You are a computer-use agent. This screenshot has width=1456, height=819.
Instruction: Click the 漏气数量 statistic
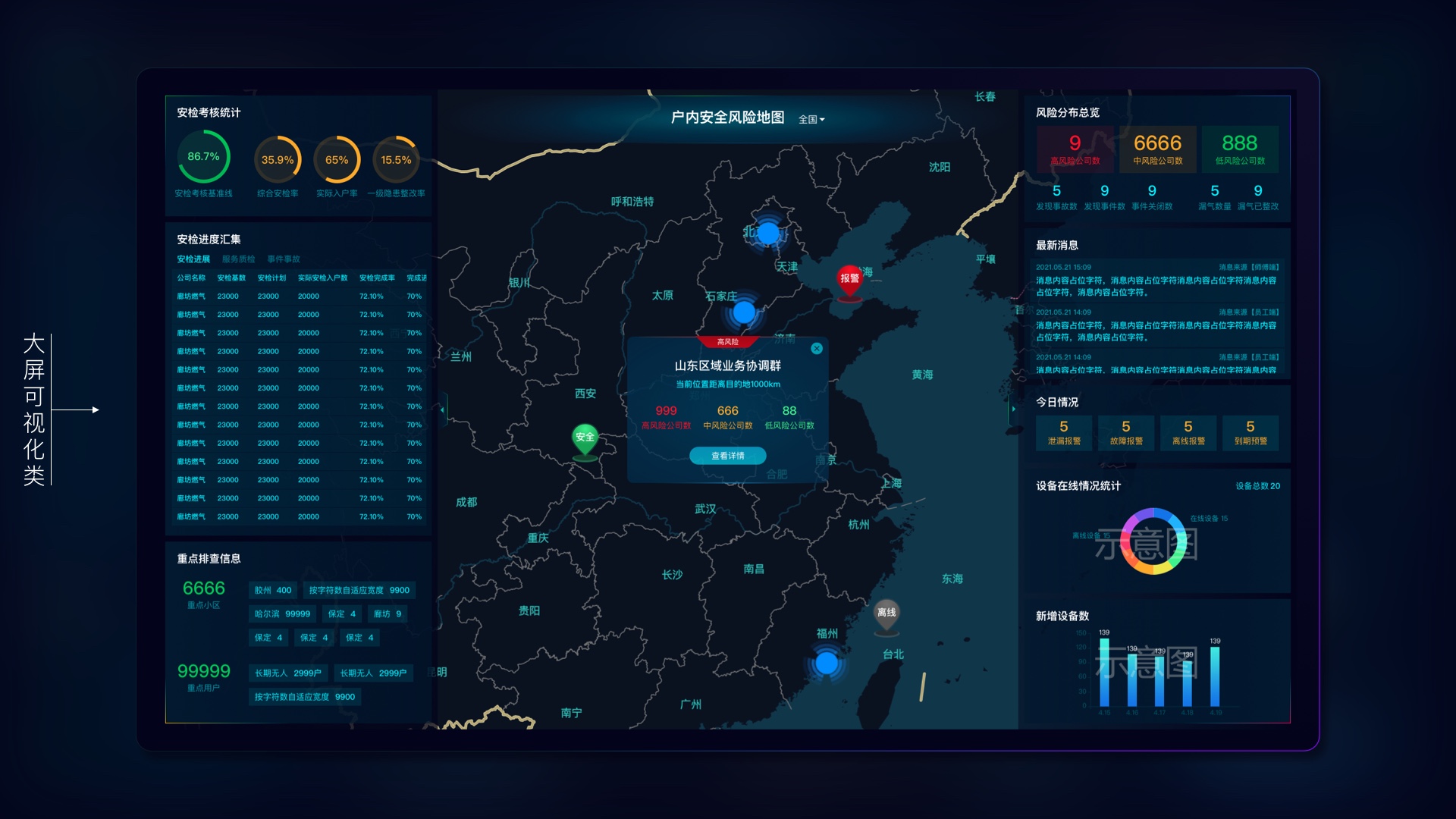(x=1215, y=197)
